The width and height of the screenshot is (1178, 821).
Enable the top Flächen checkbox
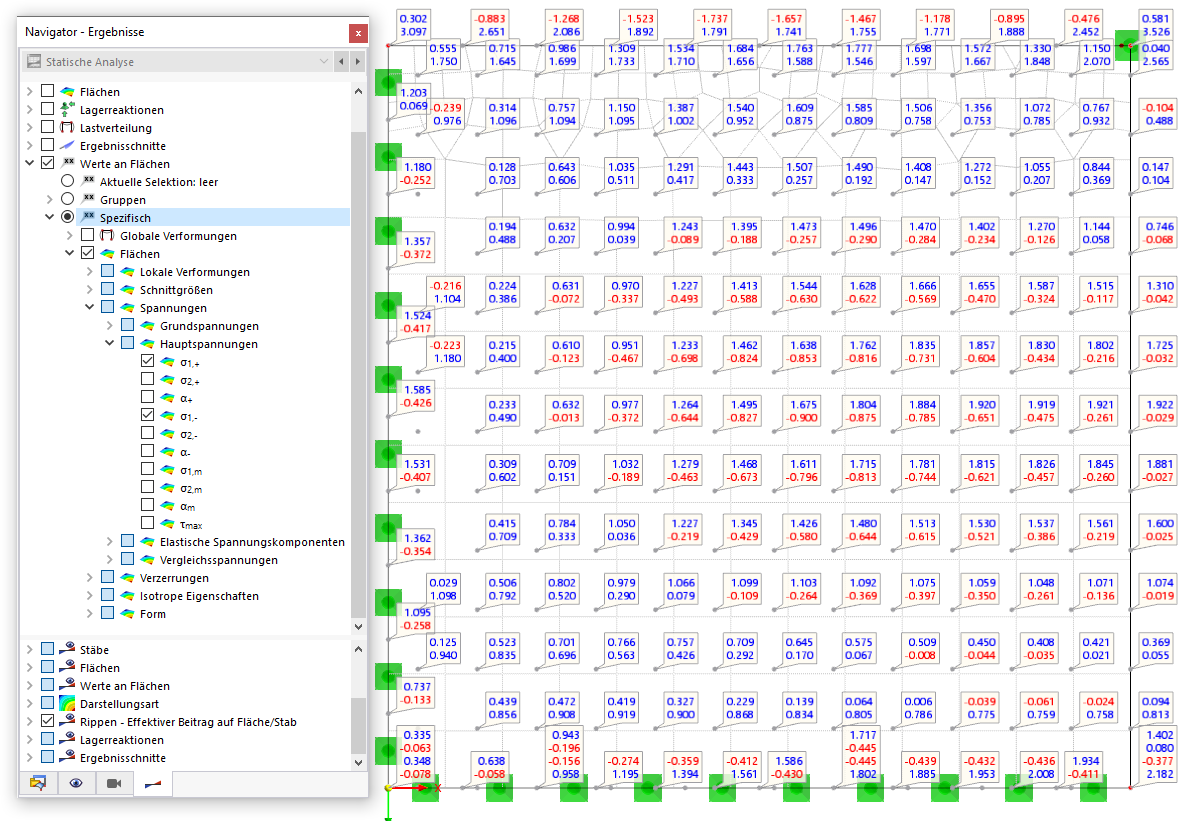pos(47,91)
